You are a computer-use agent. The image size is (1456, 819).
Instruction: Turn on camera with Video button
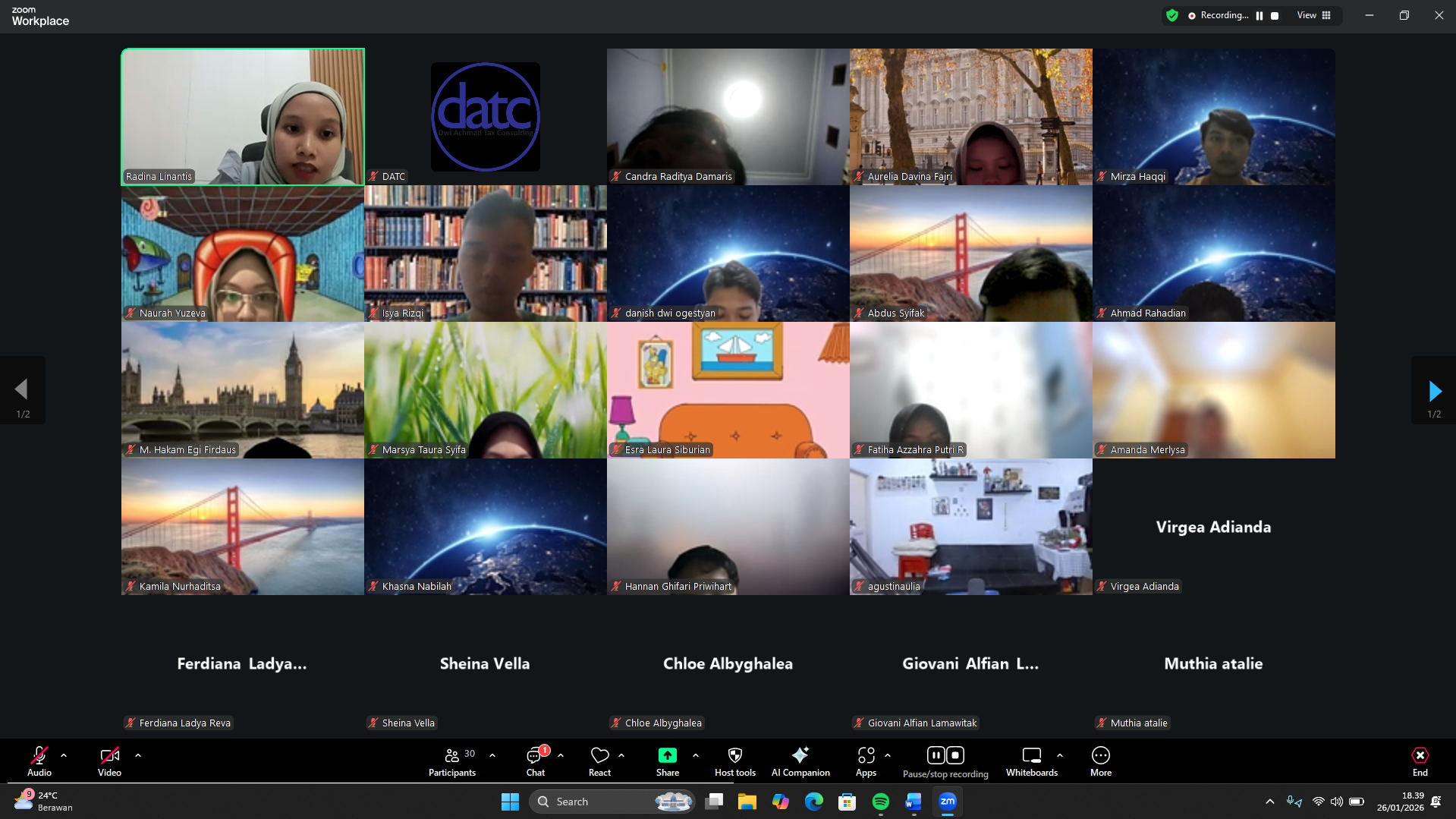109,761
